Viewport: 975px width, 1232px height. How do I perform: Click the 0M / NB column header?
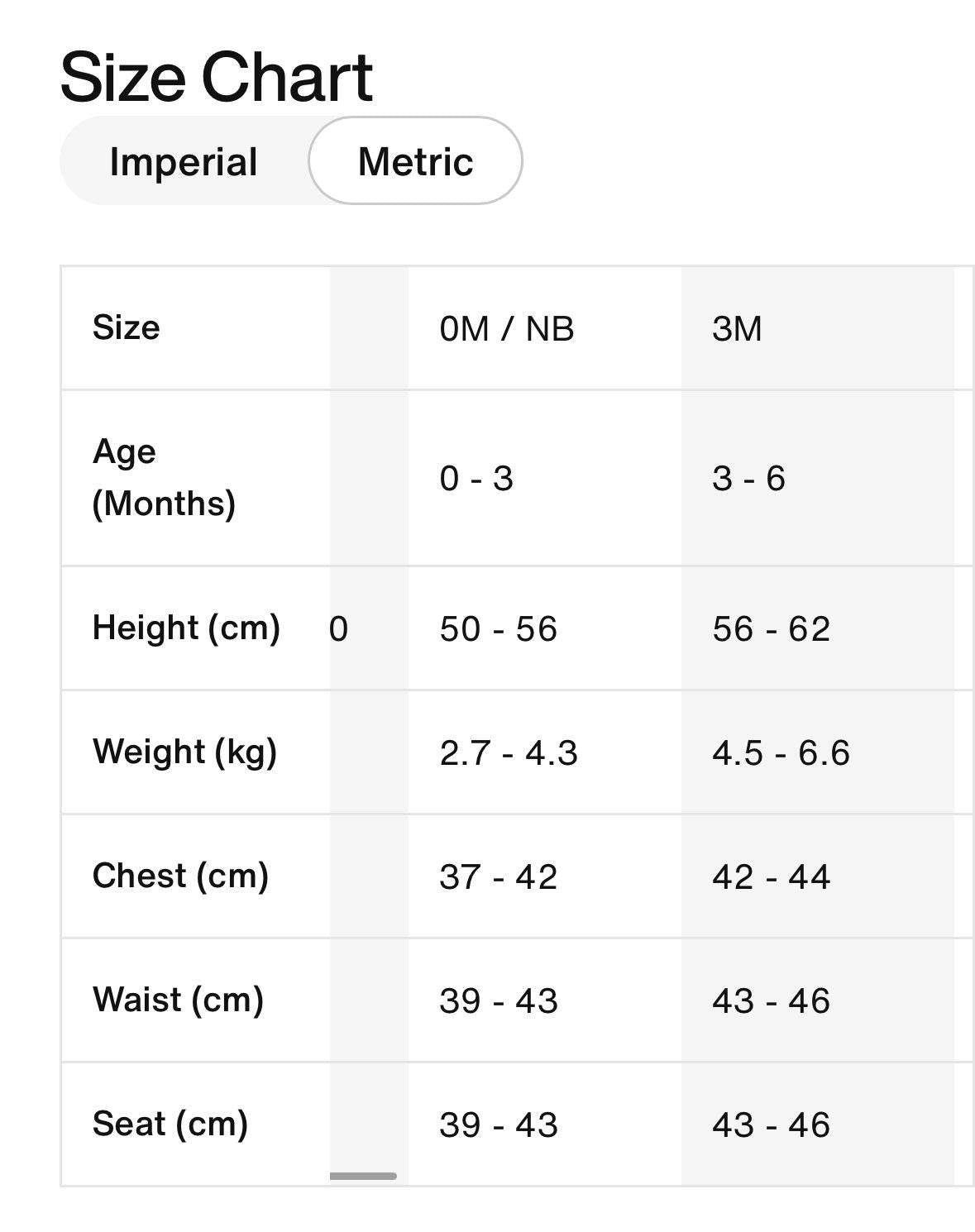[508, 327]
